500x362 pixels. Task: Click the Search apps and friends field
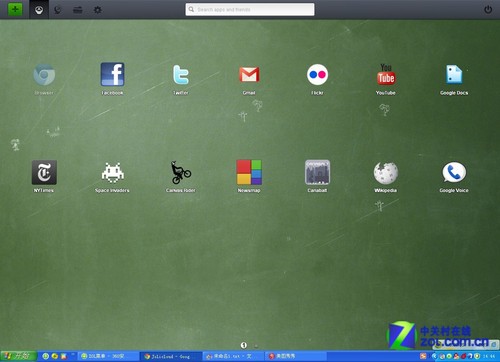click(x=250, y=9)
